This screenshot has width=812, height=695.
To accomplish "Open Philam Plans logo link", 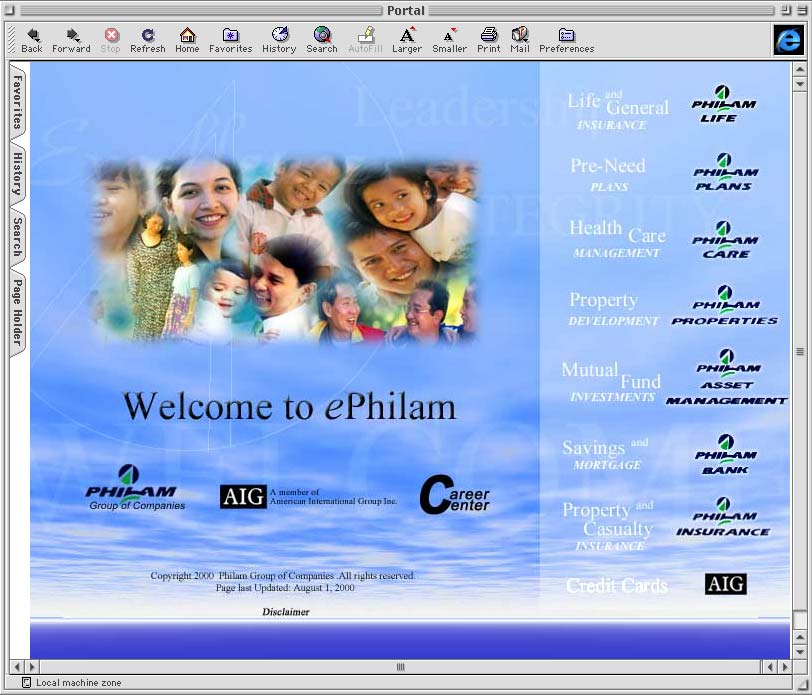I will coord(725,172).
